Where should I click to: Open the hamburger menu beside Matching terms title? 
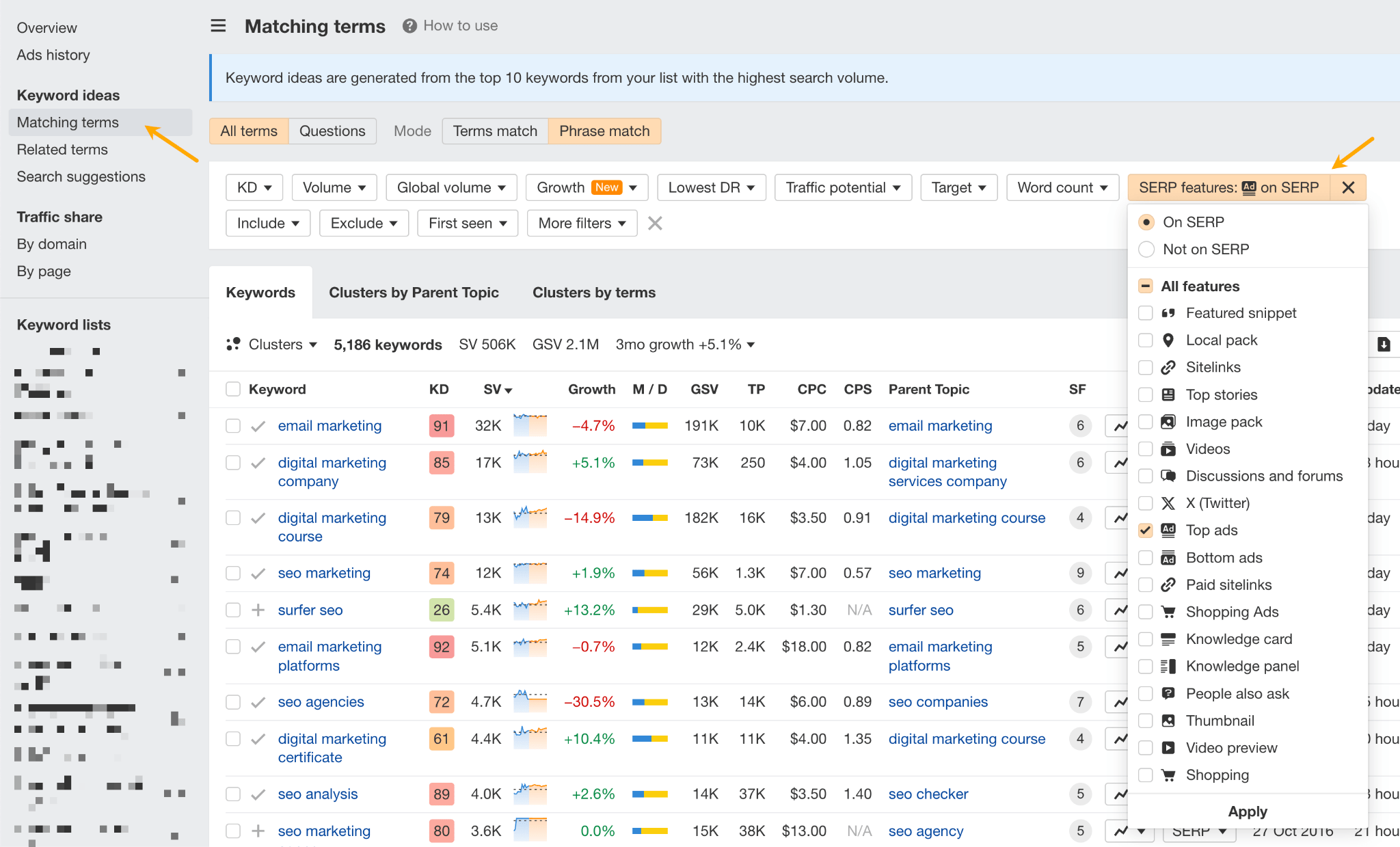click(x=217, y=25)
